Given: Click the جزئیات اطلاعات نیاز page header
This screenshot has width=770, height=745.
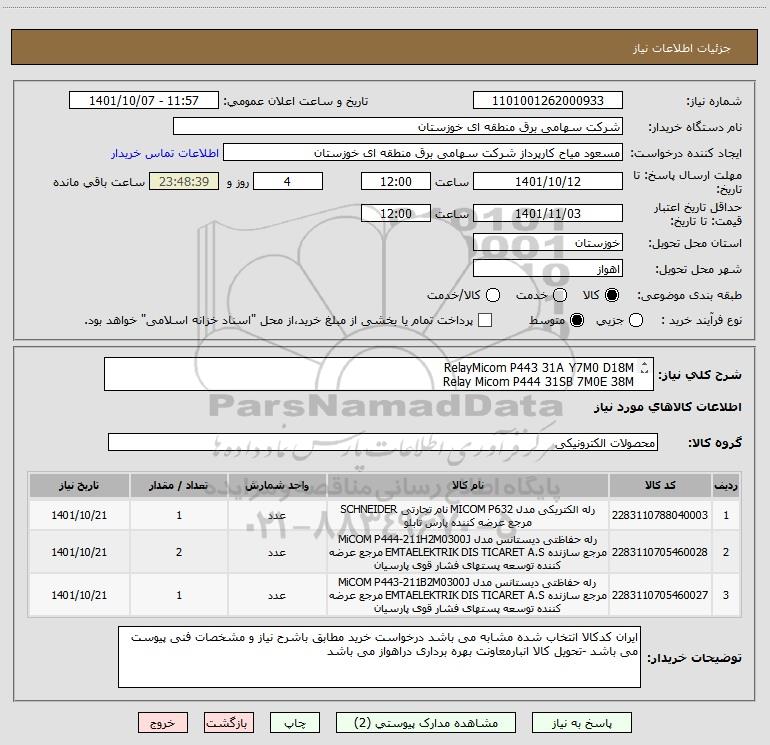Looking at the screenshot, I should pos(682,48).
